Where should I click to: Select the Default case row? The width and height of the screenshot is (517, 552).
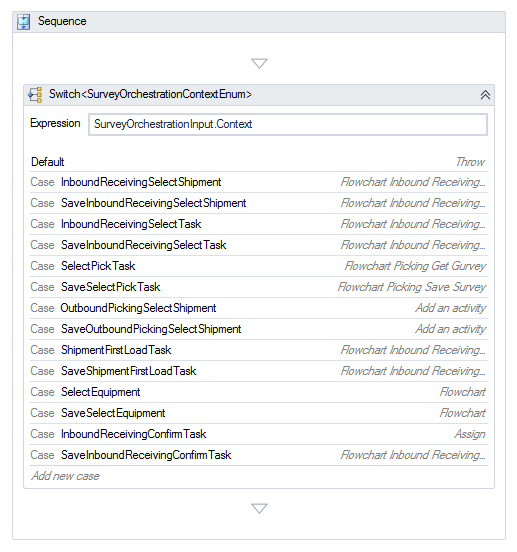coord(259,162)
